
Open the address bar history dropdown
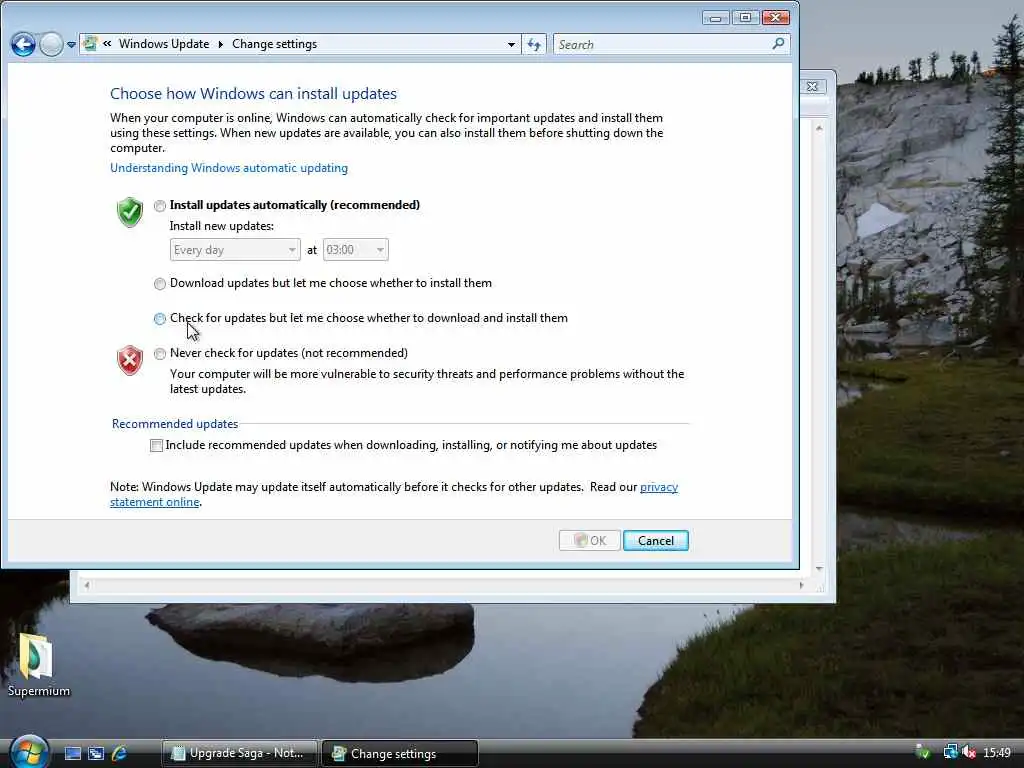pyautogui.click(x=511, y=44)
